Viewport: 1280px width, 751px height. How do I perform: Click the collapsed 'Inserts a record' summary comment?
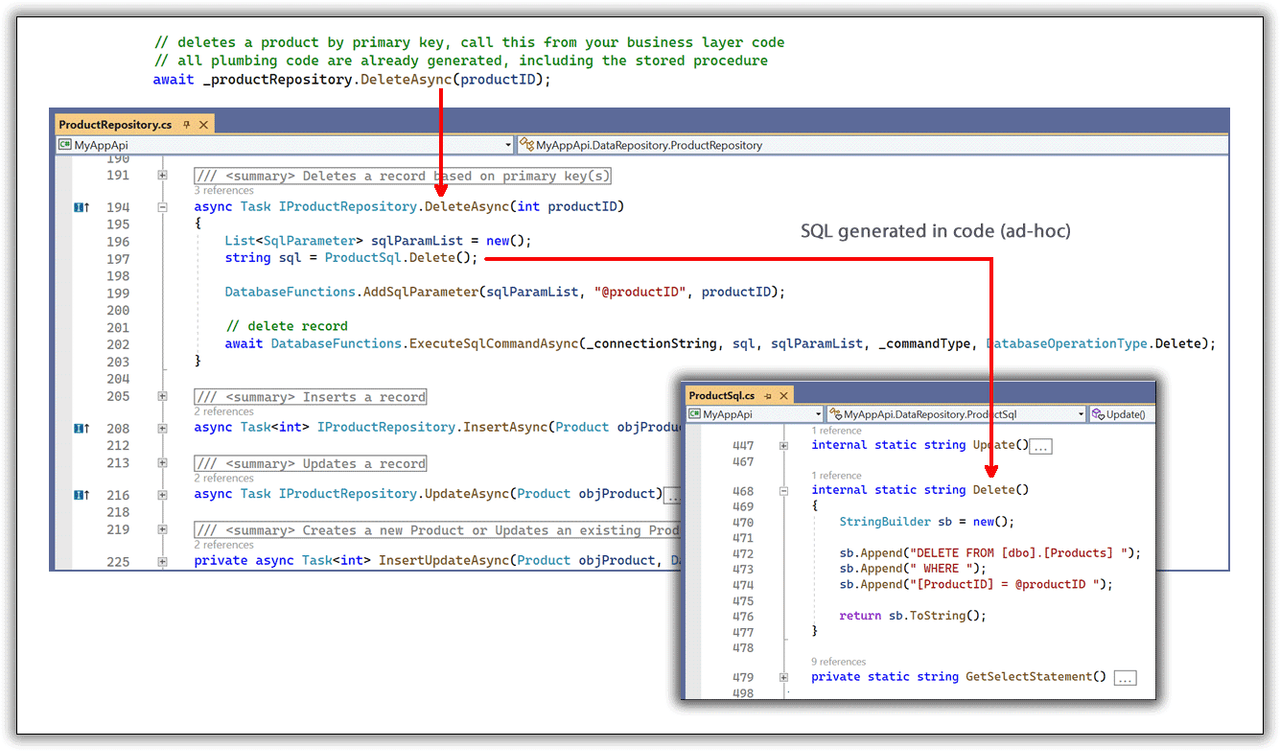coord(310,397)
